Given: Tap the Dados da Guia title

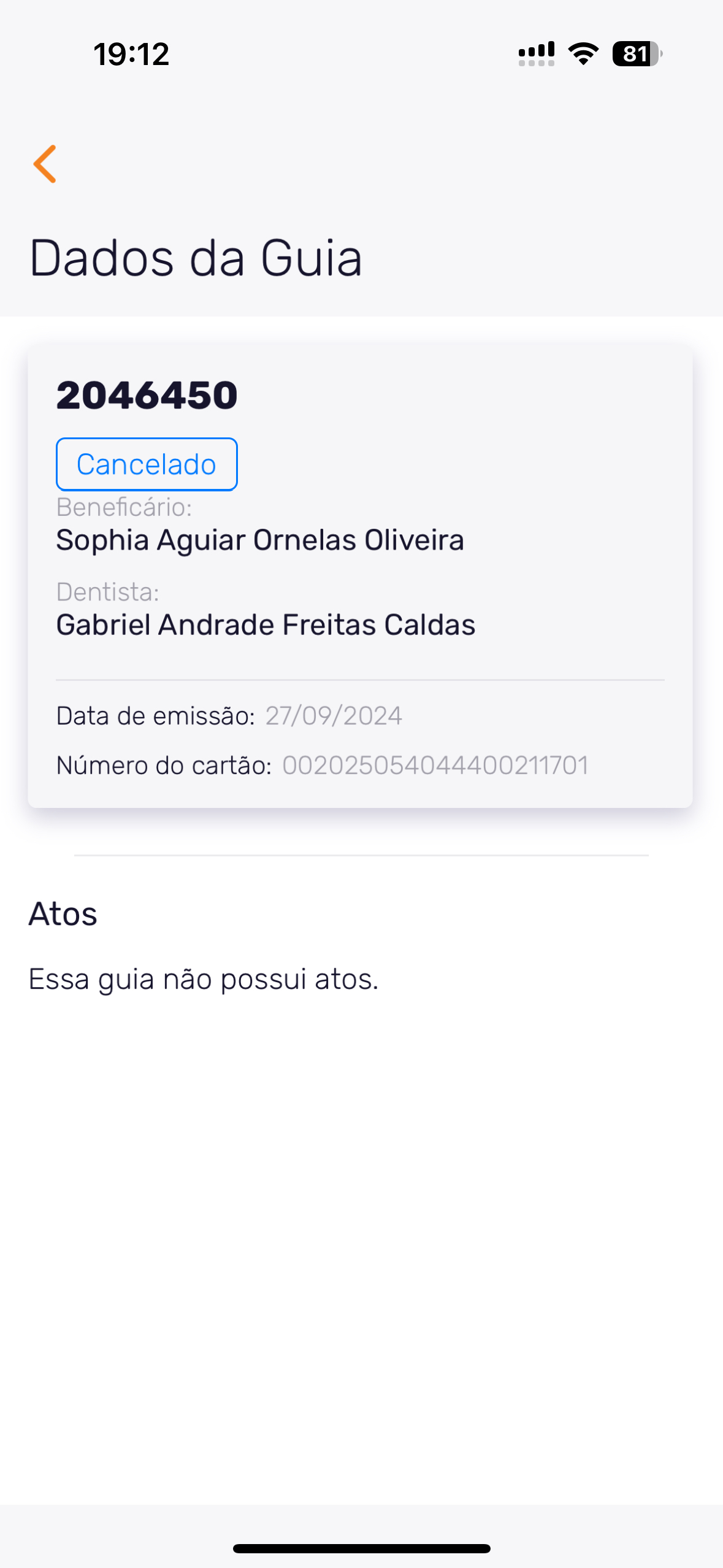Looking at the screenshot, I should 196,258.
